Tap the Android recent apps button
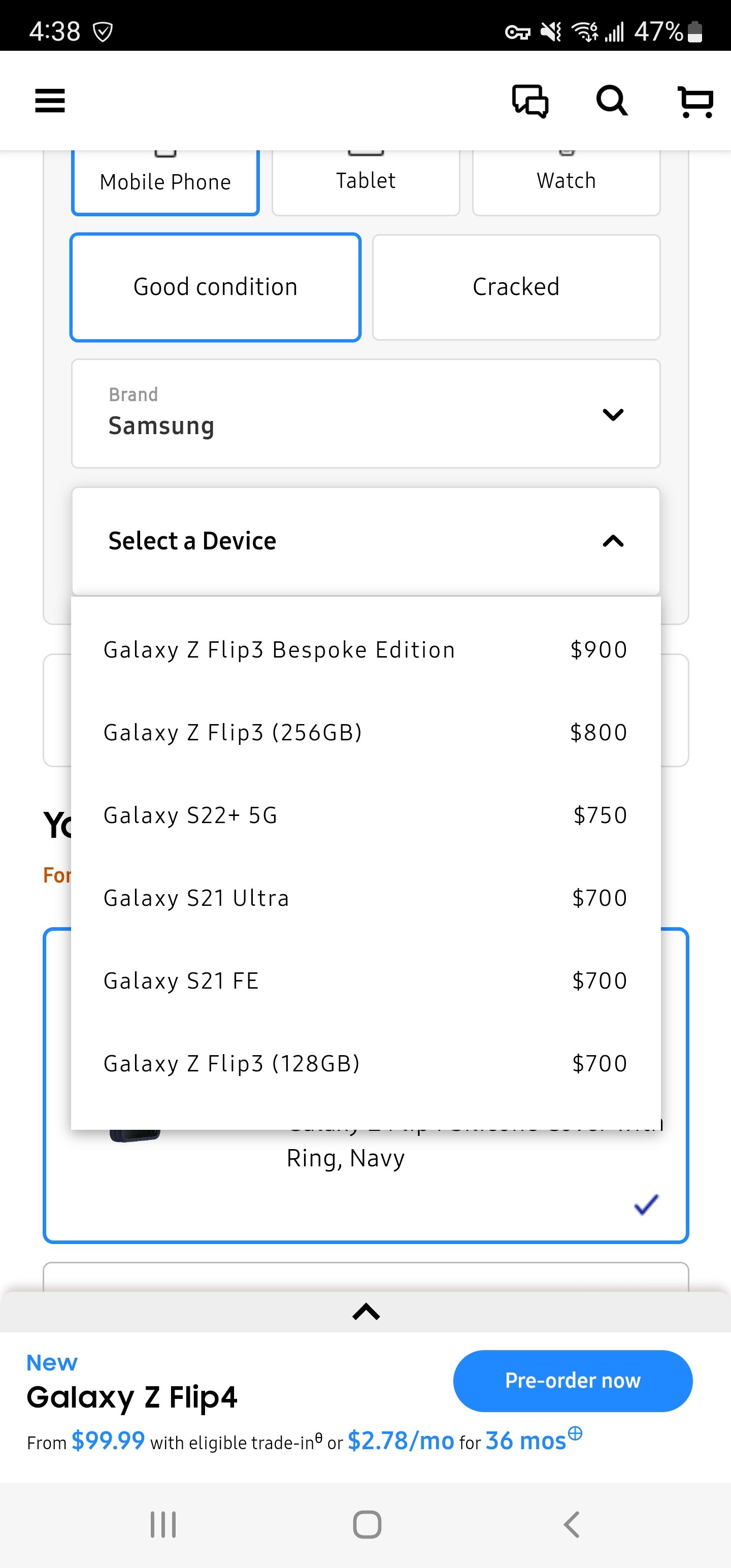The height and width of the screenshot is (1568, 731). (163, 1524)
